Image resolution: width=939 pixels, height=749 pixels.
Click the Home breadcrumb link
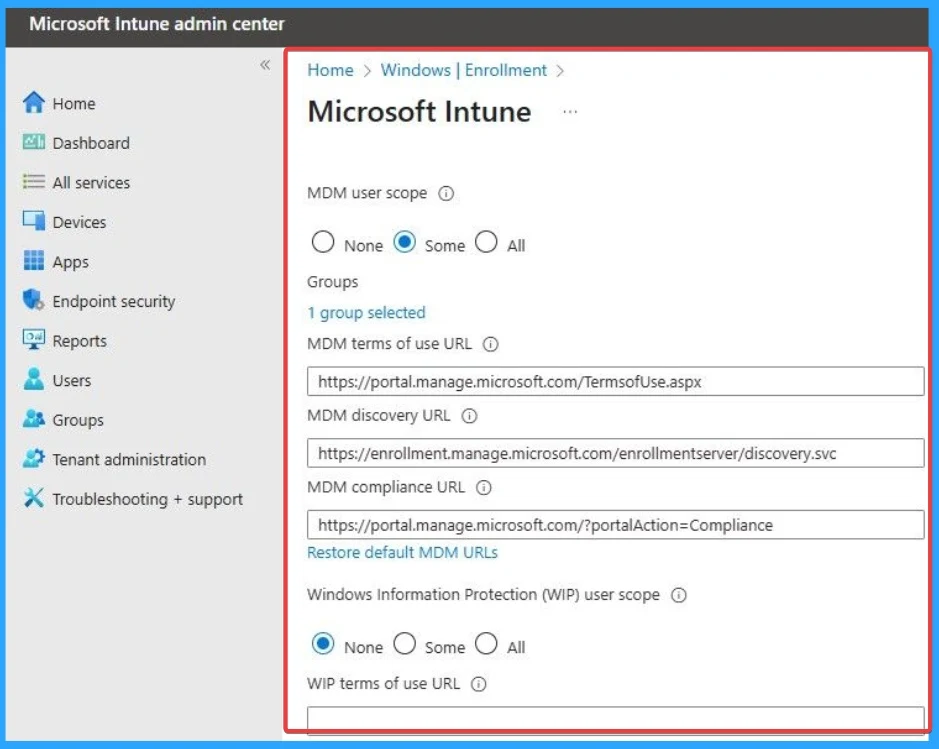coord(330,70)
